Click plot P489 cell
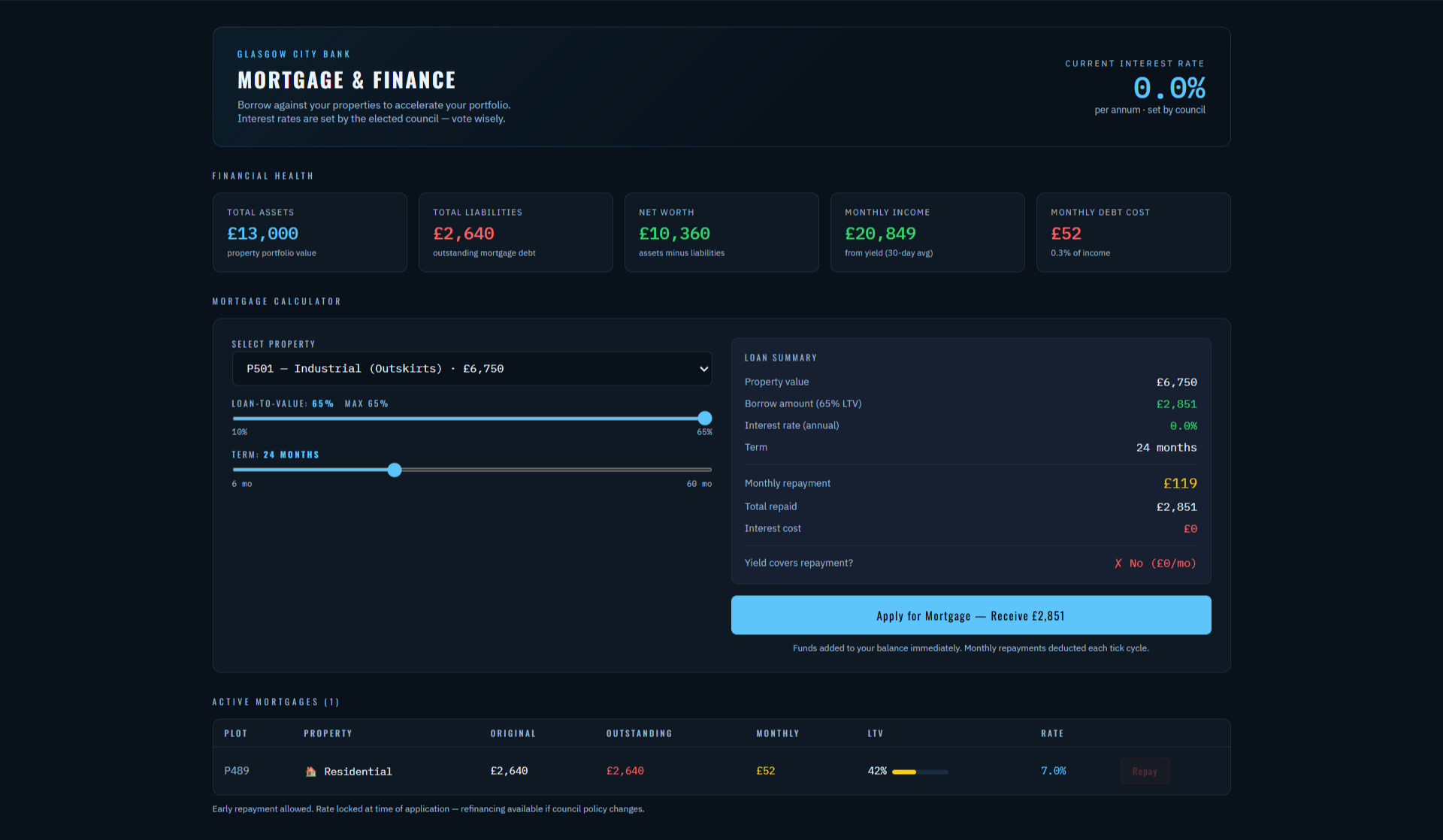 point(237,771)
